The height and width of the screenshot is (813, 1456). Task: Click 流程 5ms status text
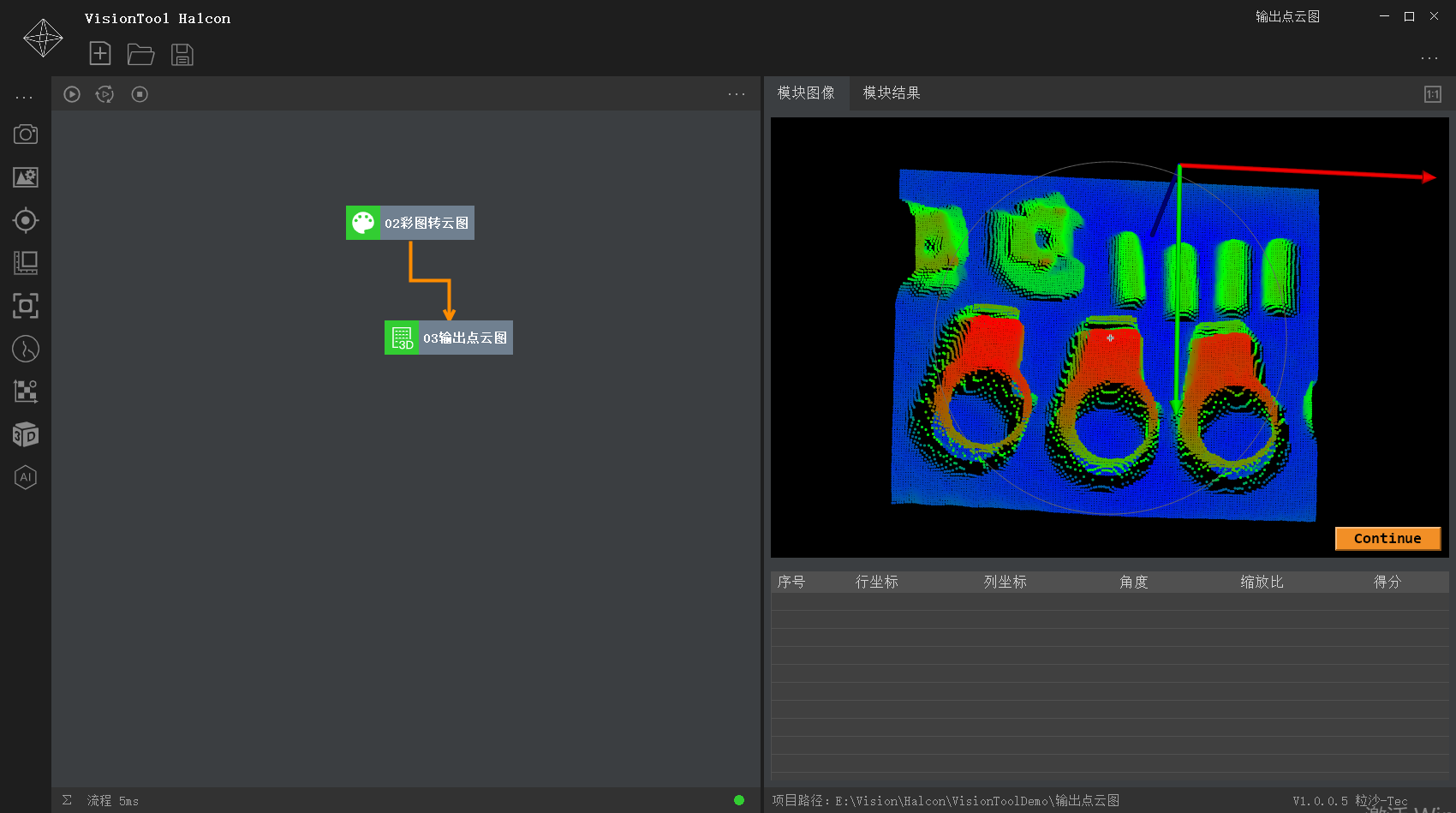pyautogui.click(x=112, y=800)
